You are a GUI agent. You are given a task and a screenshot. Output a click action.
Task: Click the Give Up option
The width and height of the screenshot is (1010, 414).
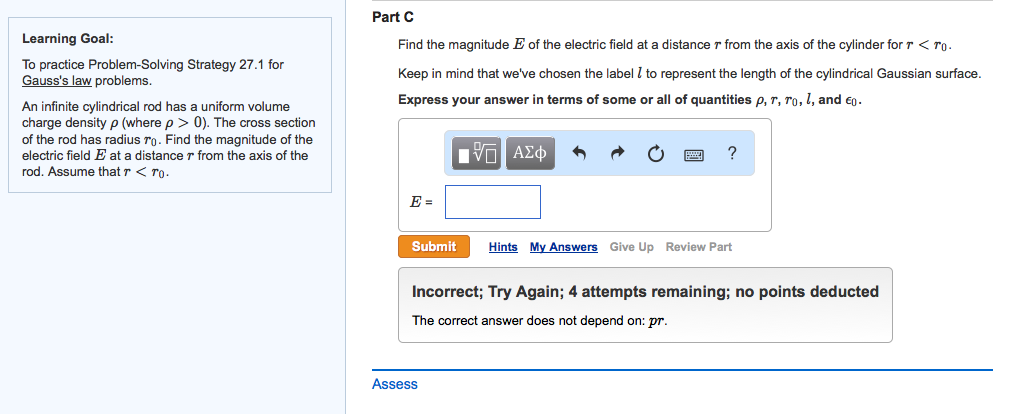click(631, 247)
